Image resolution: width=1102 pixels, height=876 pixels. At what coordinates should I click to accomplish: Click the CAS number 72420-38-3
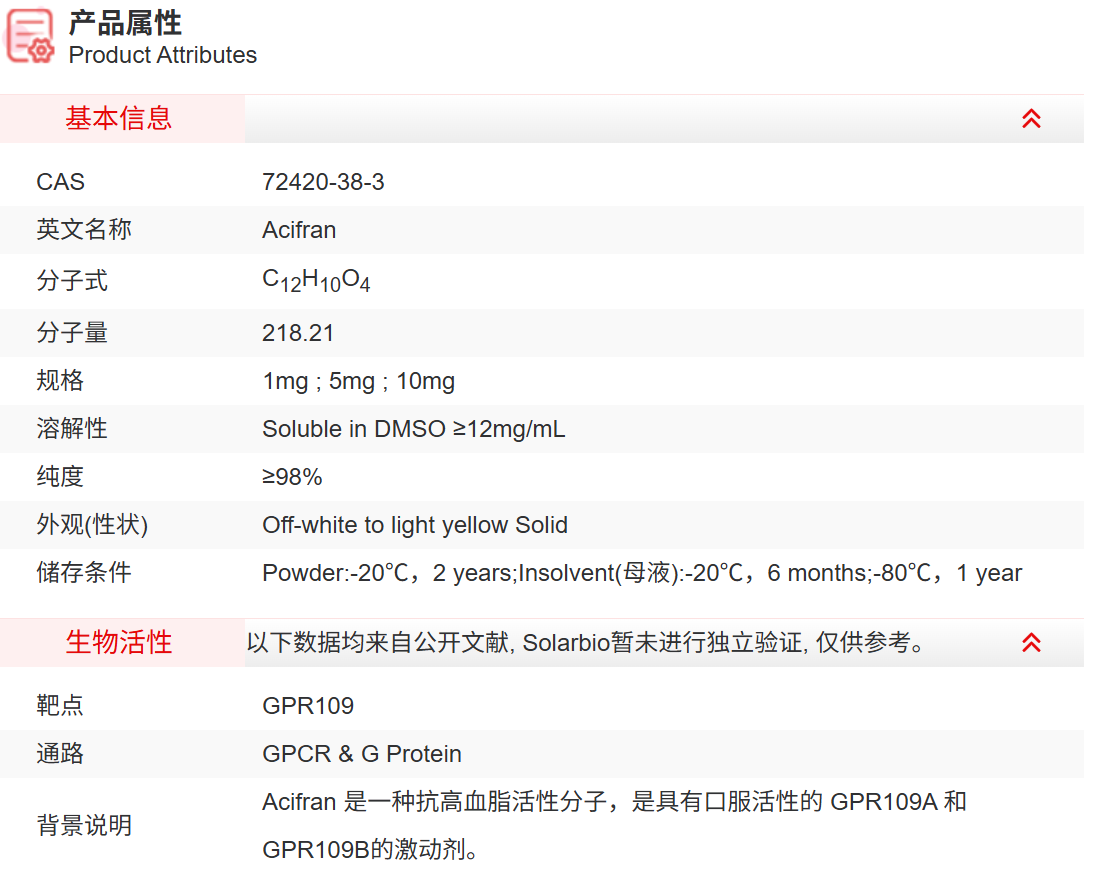pyautogui.click(x=323, y=182)
